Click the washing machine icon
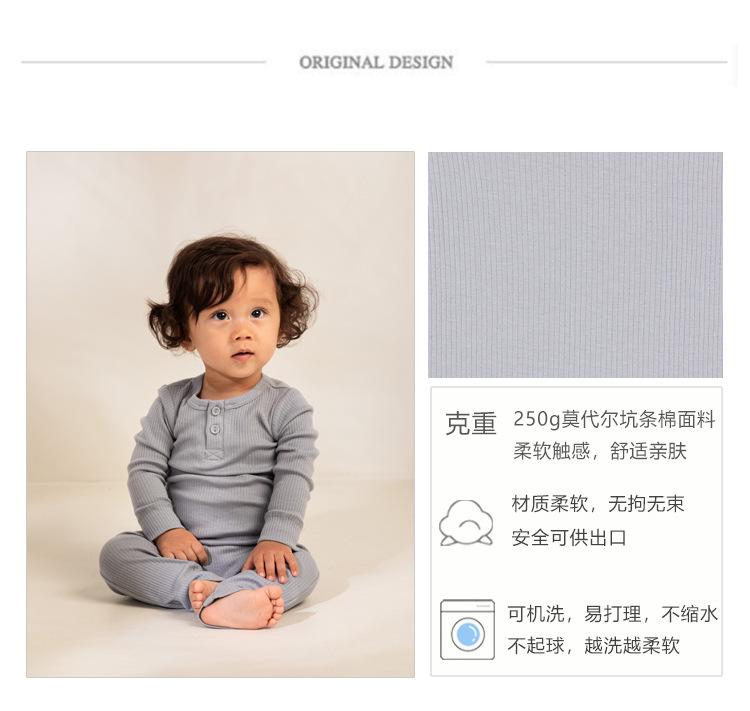Viewport: 750px width, 711px height. pos(467,629)
